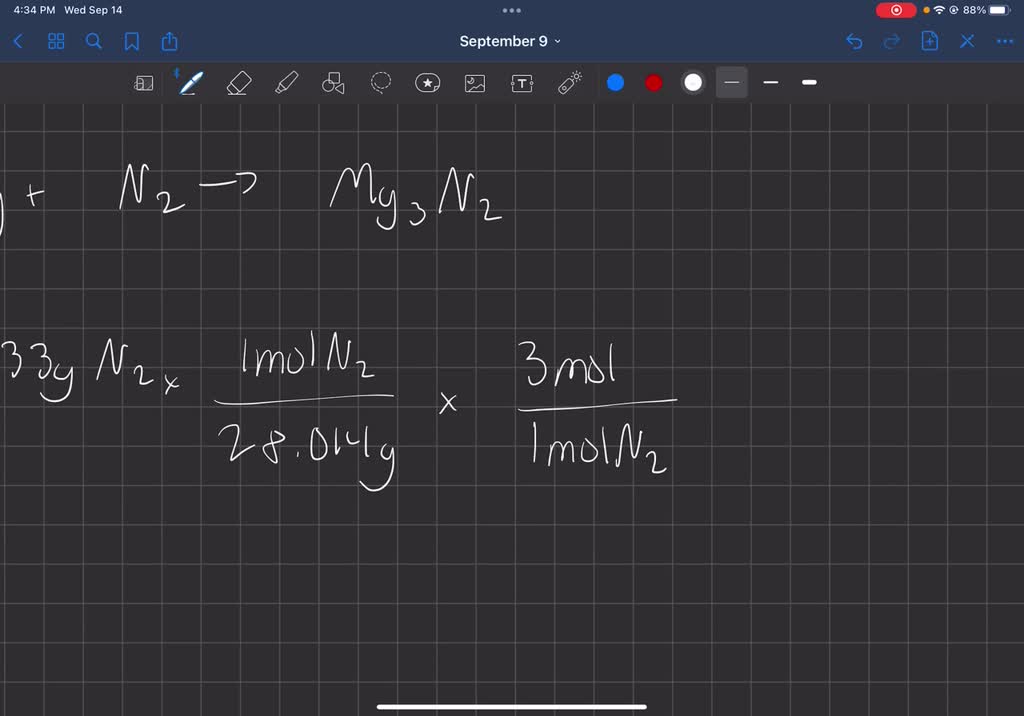The width and height of the screenshot is (1024, 716).
Task: Insert an image with the photo tool
Action: pyautogui.click(x=475, y=83)
